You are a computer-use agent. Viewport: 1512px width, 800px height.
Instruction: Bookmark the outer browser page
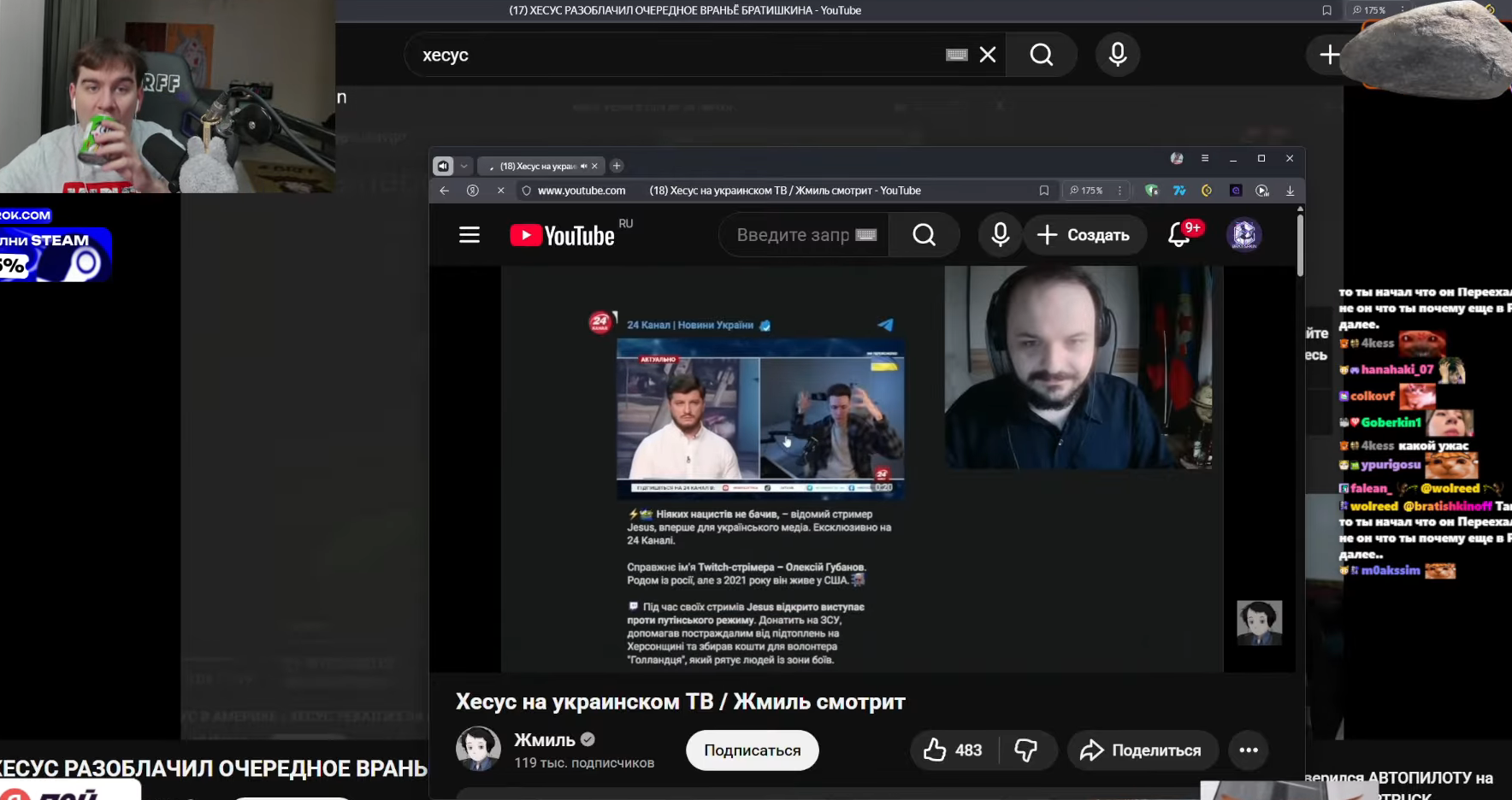click(1327, 10)
